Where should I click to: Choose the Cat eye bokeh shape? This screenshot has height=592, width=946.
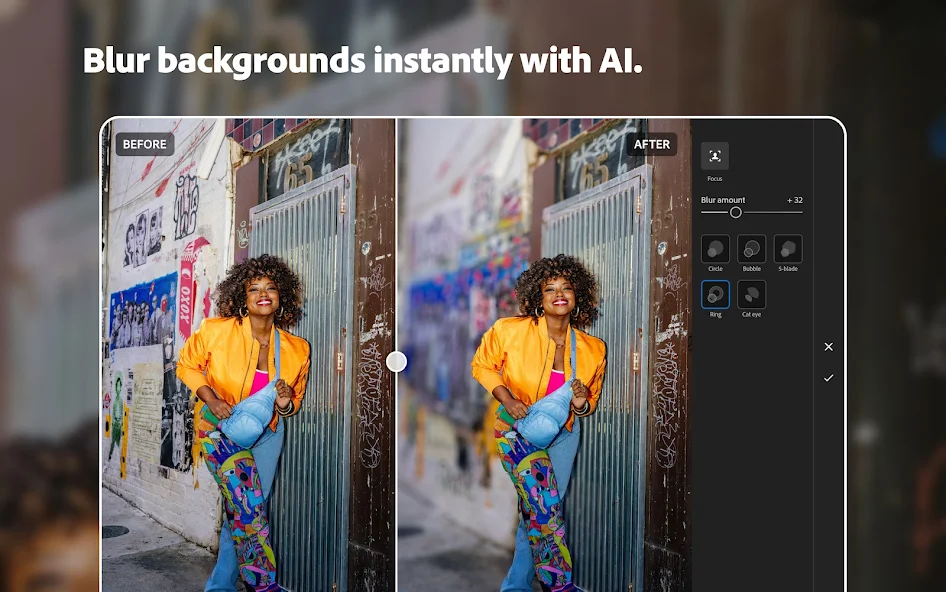coord(751,295)
